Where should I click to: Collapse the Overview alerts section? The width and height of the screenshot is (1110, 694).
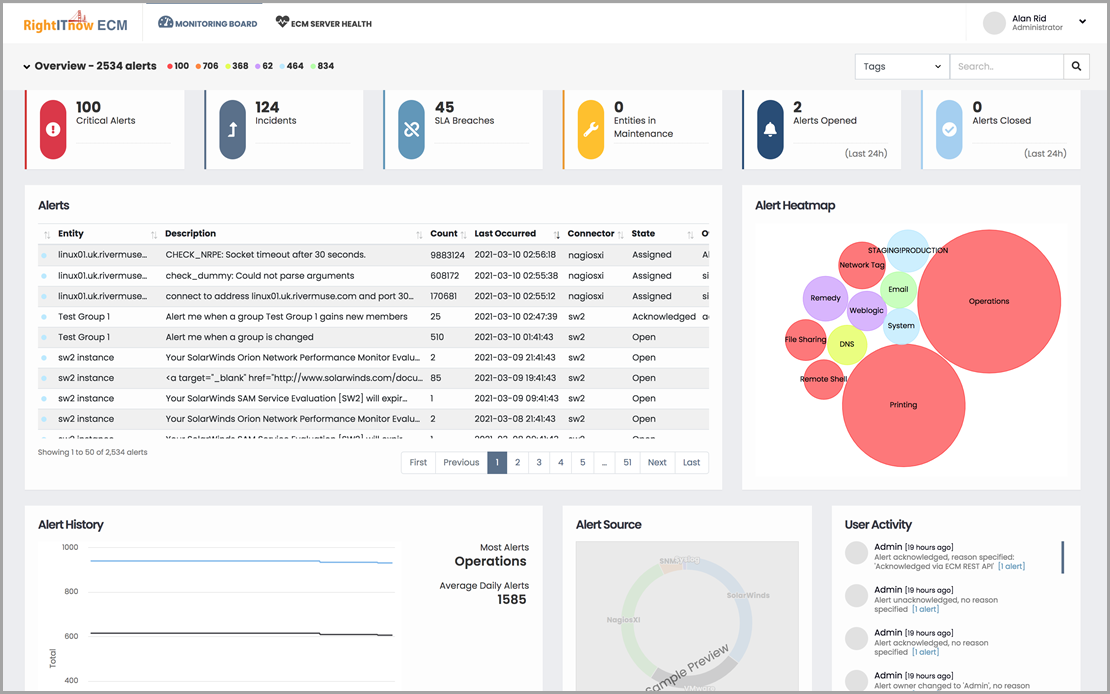point(26,67)
